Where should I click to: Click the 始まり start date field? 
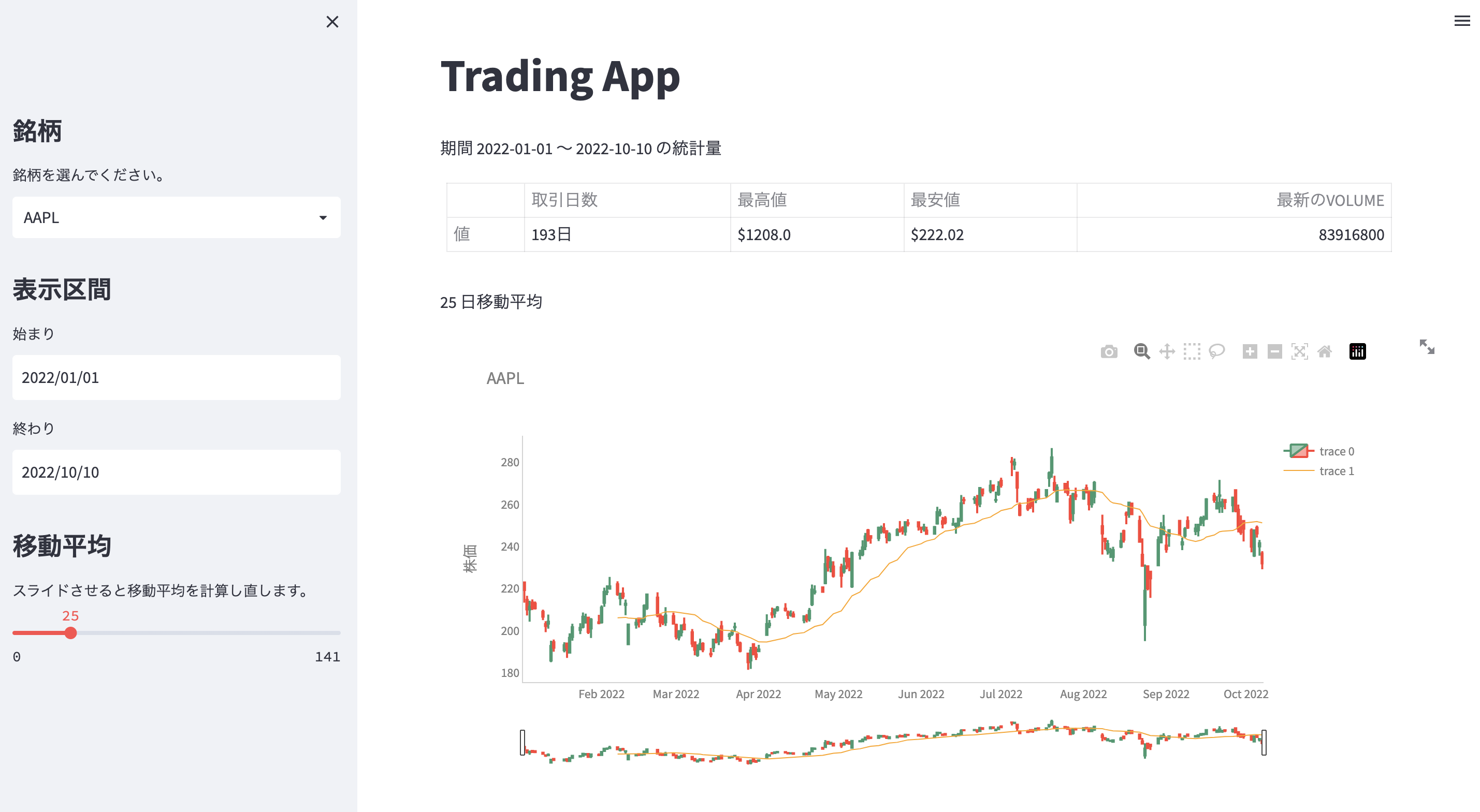pyautogui.click(x=176, y=378)
